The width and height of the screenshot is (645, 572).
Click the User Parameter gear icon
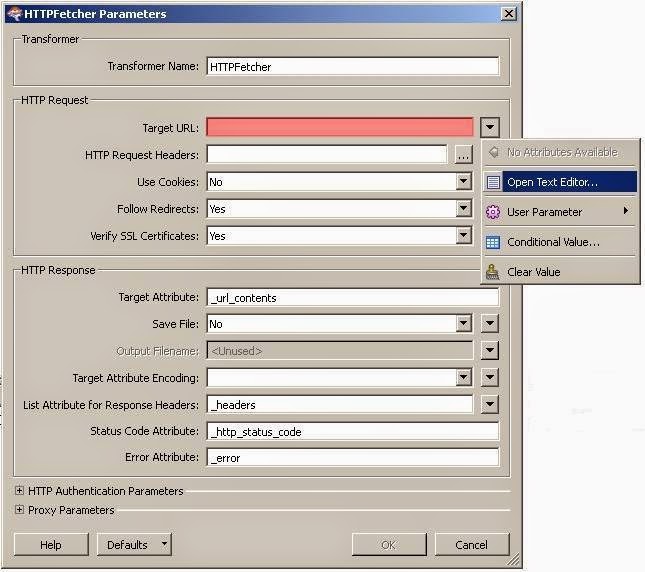click(493, 212)
